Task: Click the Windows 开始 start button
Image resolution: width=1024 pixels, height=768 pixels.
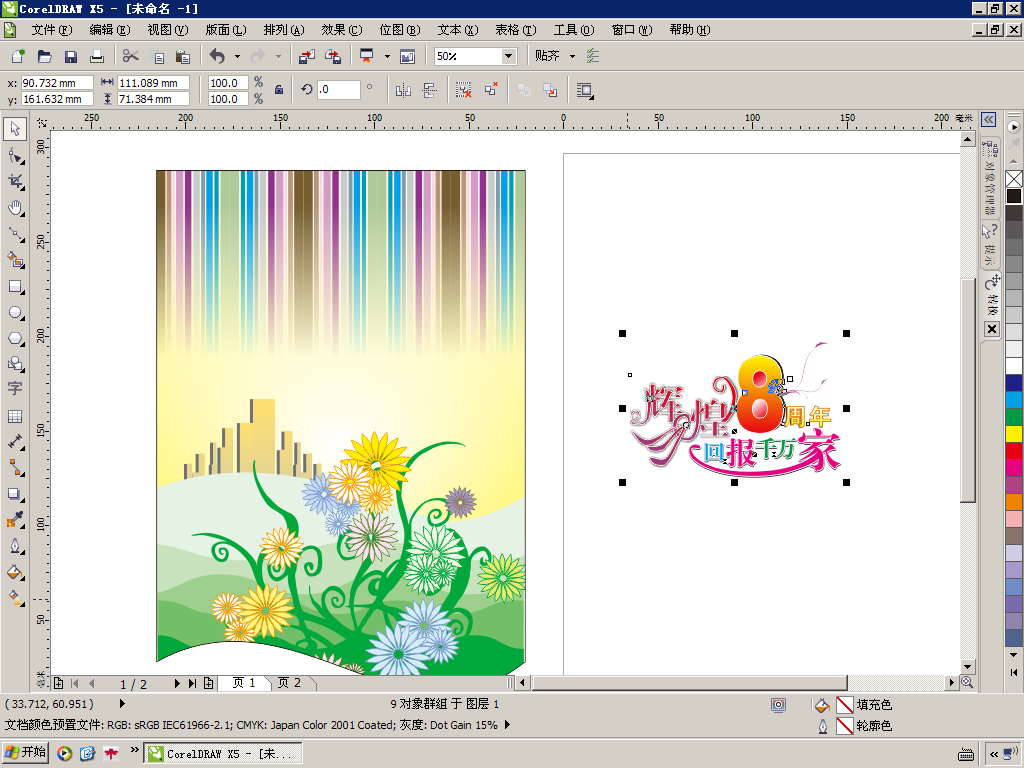Action: point(25,752)
